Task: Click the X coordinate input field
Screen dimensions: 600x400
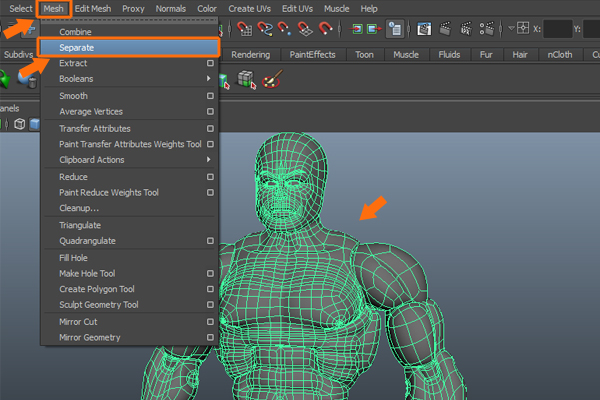Action: point(559,29)
